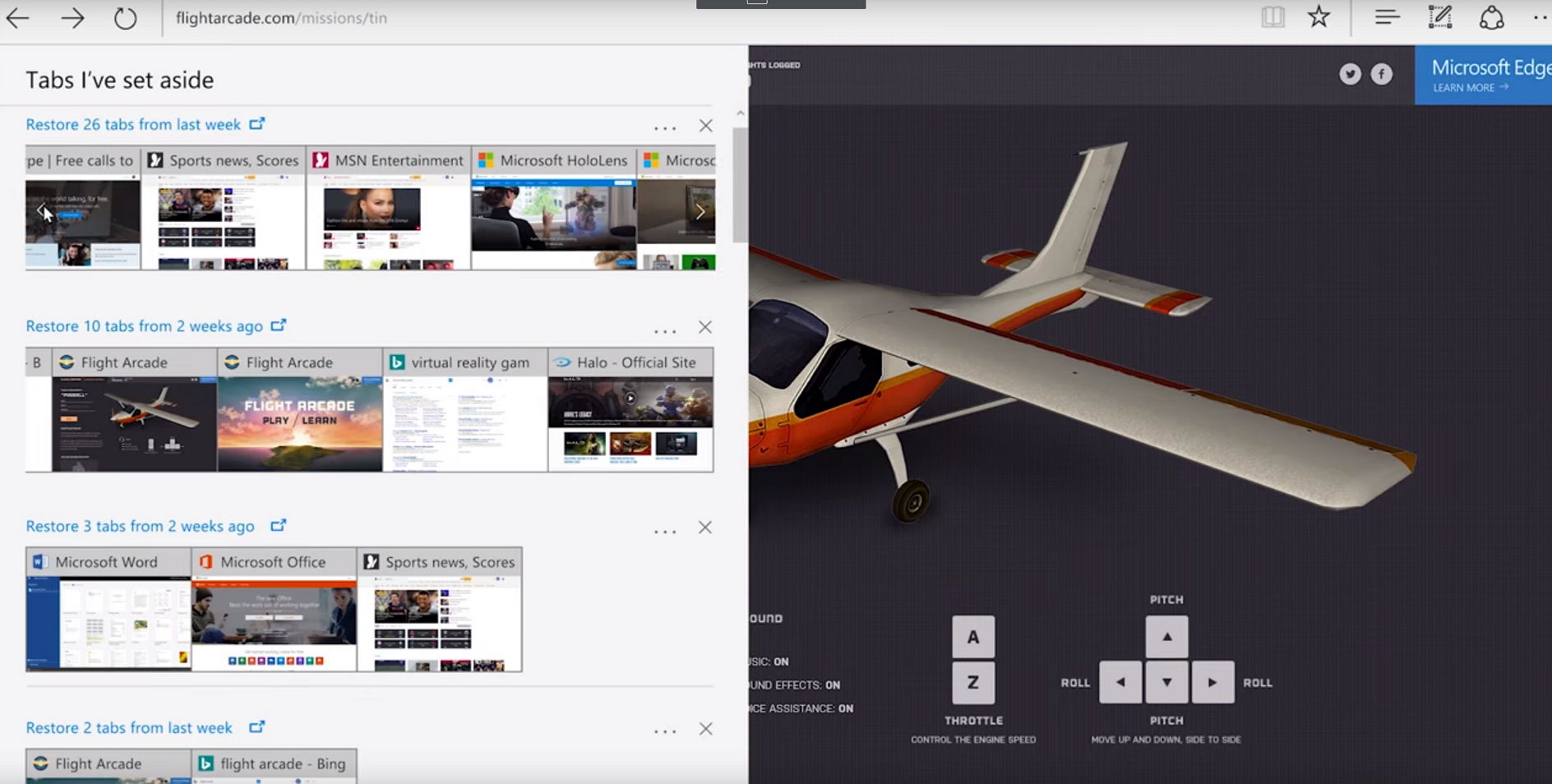This screenshot has width=1552, height=784.
Task: Open the Microsoft HoloLens tab thumbnail
Action: [554, 208]
